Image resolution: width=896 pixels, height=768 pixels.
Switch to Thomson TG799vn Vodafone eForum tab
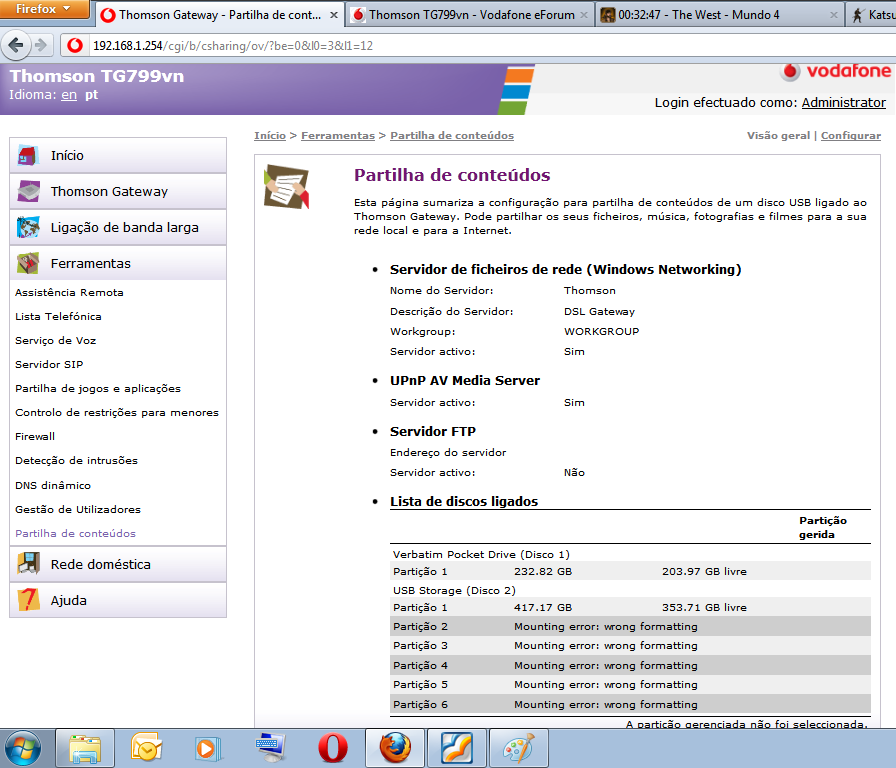[467, 15]
